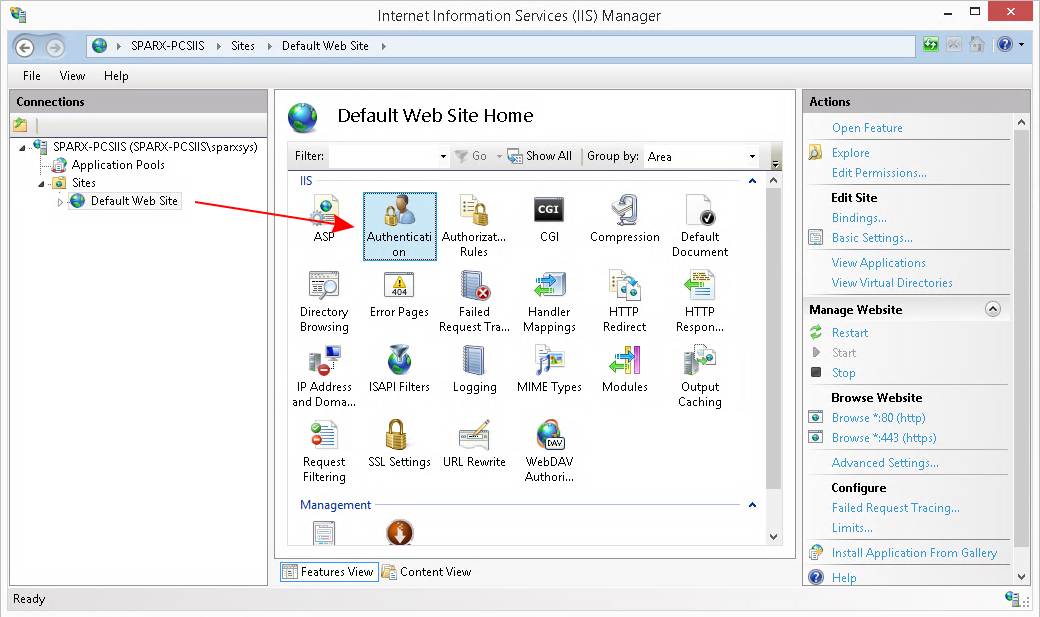1040x617 pixels.
Task: Switch to the Content View tab
Action: tap(427, 572)
